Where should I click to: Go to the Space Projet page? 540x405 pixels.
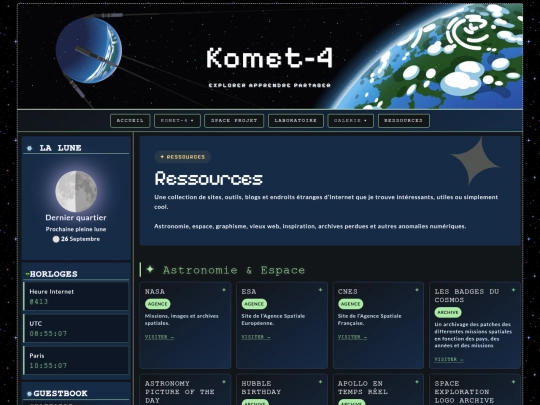[x=234, y=121]
